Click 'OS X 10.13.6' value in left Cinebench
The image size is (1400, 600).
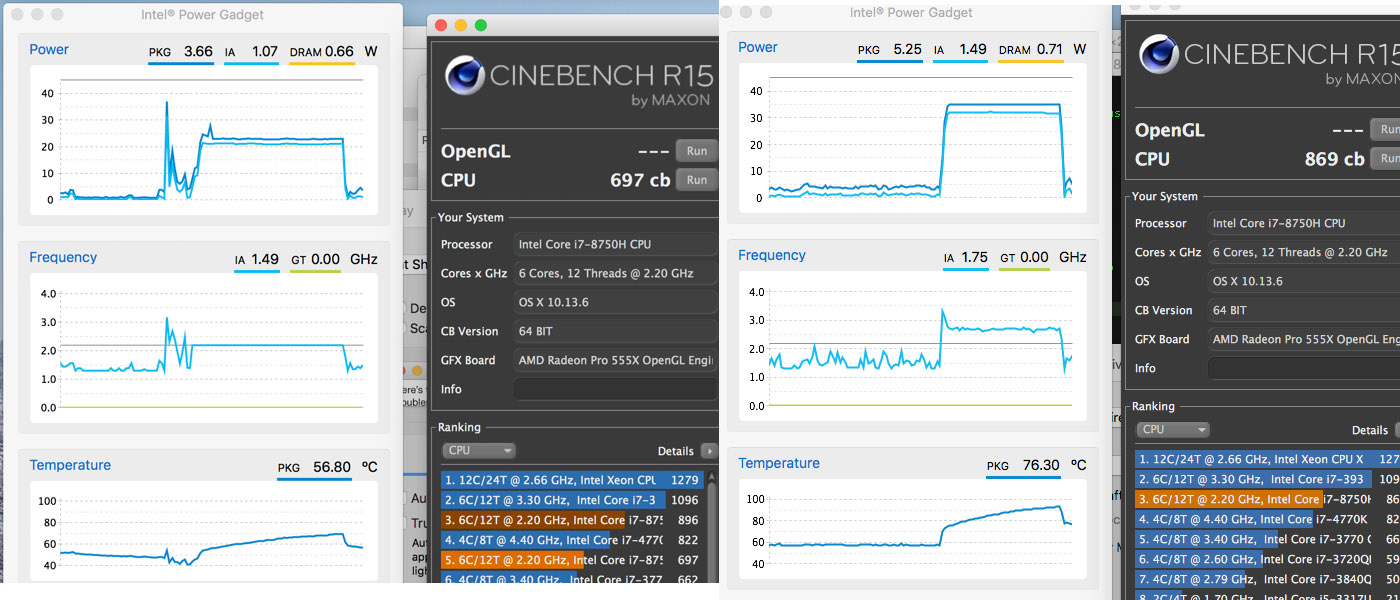coord(616,302)
